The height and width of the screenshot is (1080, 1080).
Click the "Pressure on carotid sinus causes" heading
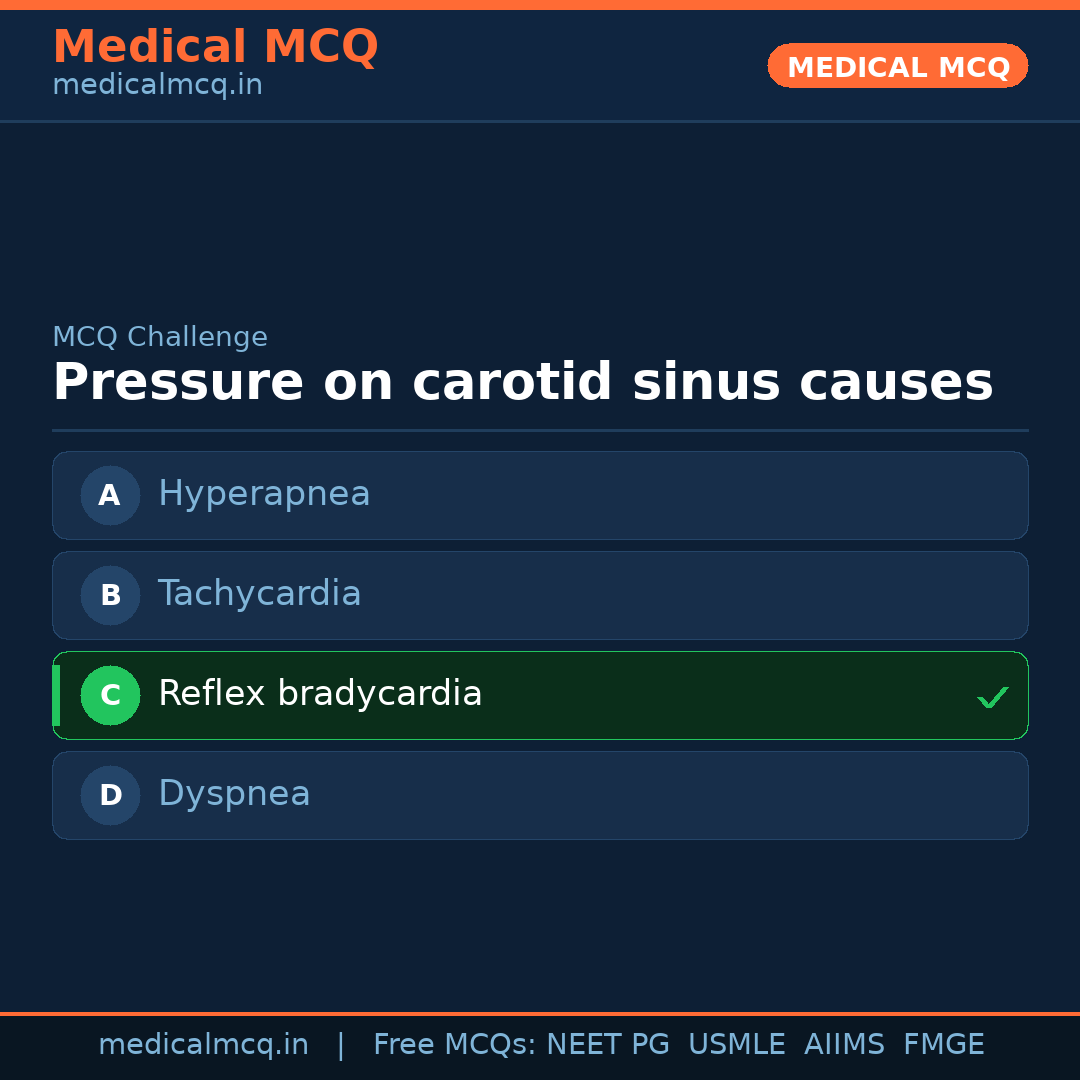point(522,383)
